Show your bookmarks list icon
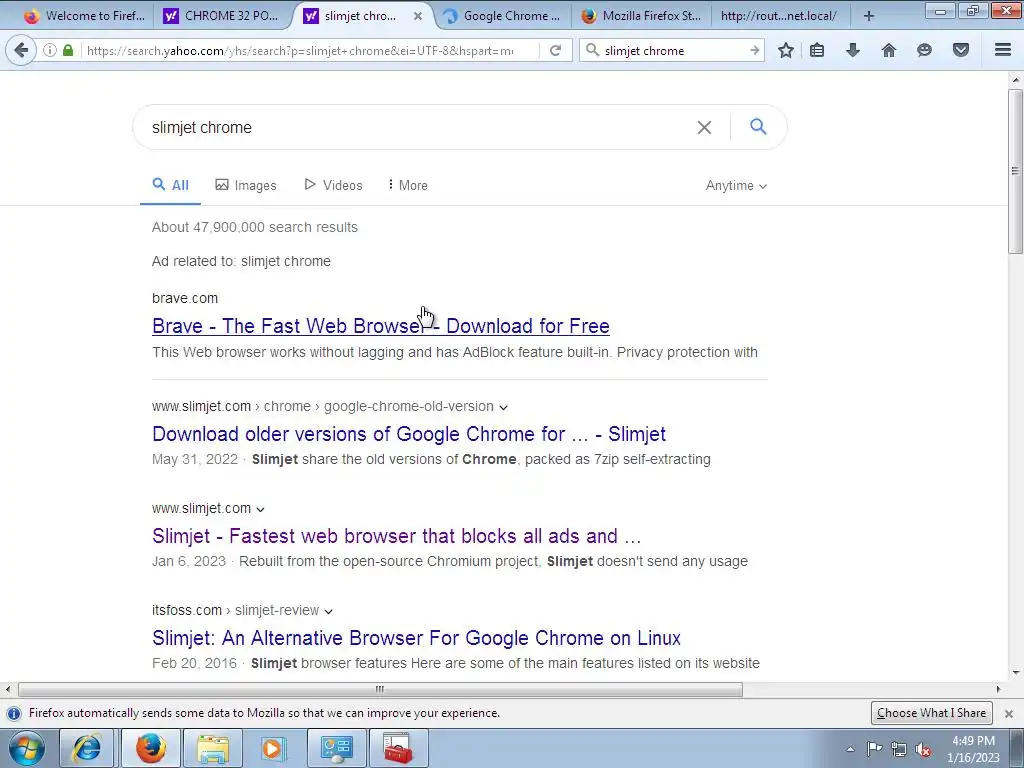The image size is (1024, 768). tap(817, 50)
